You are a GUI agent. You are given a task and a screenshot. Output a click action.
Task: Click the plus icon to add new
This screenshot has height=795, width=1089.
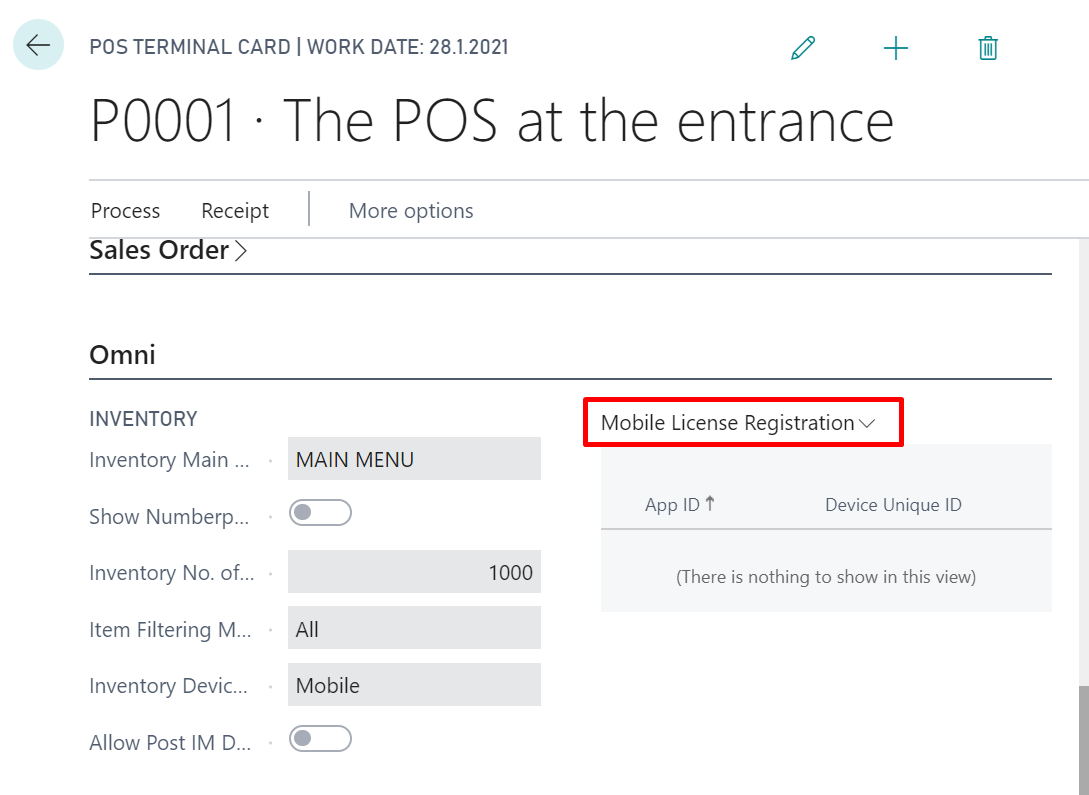[x=896, y=48]
